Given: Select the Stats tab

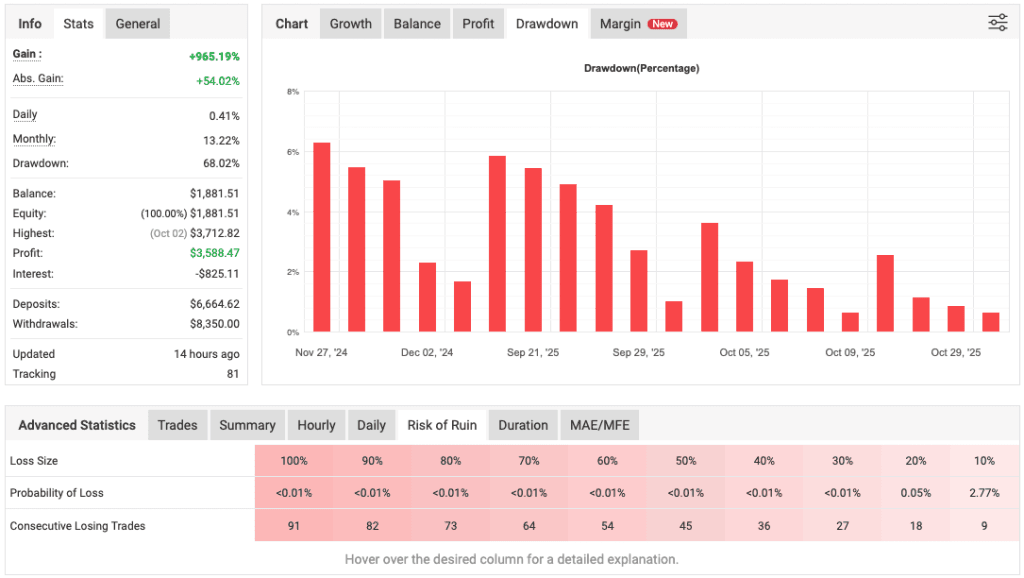Looking at the screenshot, I should [x=78, y=24].
